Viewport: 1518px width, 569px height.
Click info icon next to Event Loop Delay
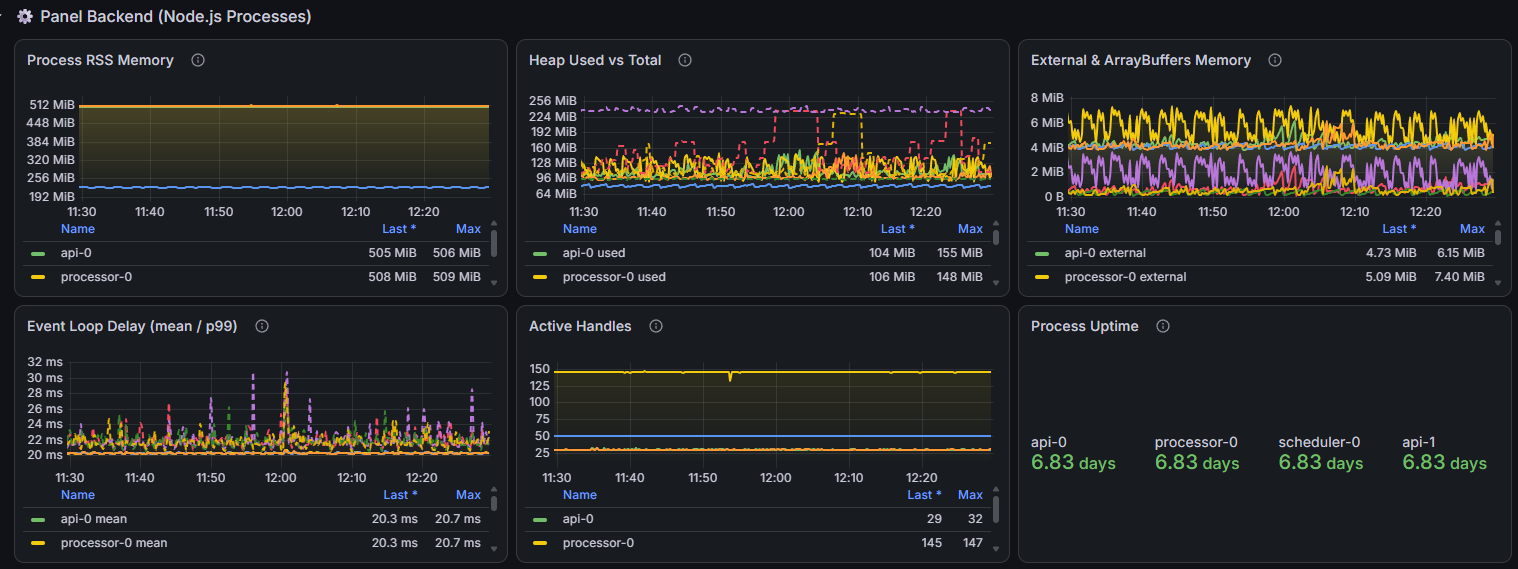click(x=261, y=326)
